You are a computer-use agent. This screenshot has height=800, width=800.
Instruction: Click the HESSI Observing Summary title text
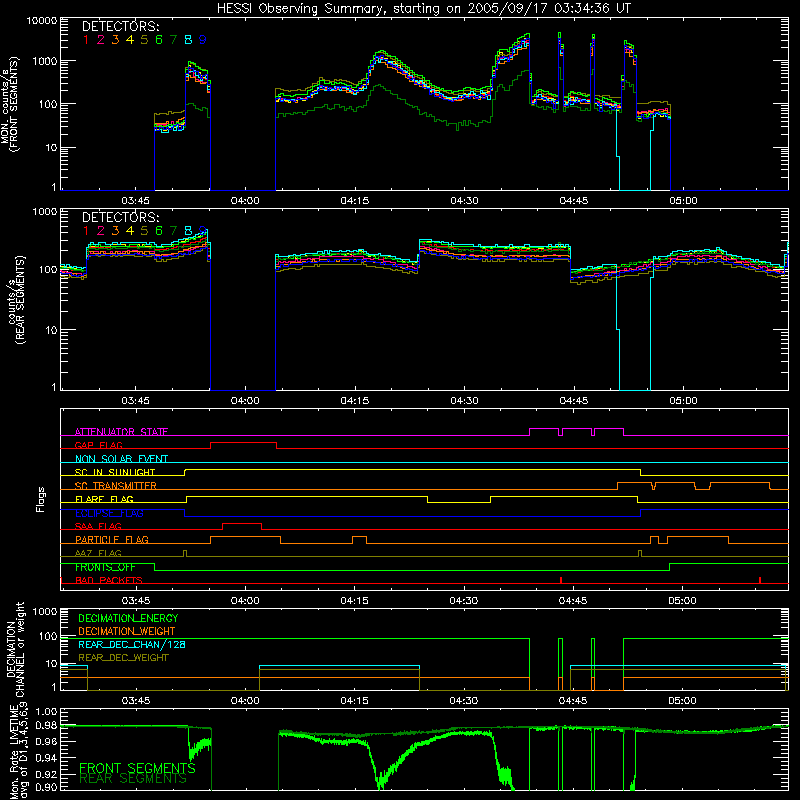(424, 9)
